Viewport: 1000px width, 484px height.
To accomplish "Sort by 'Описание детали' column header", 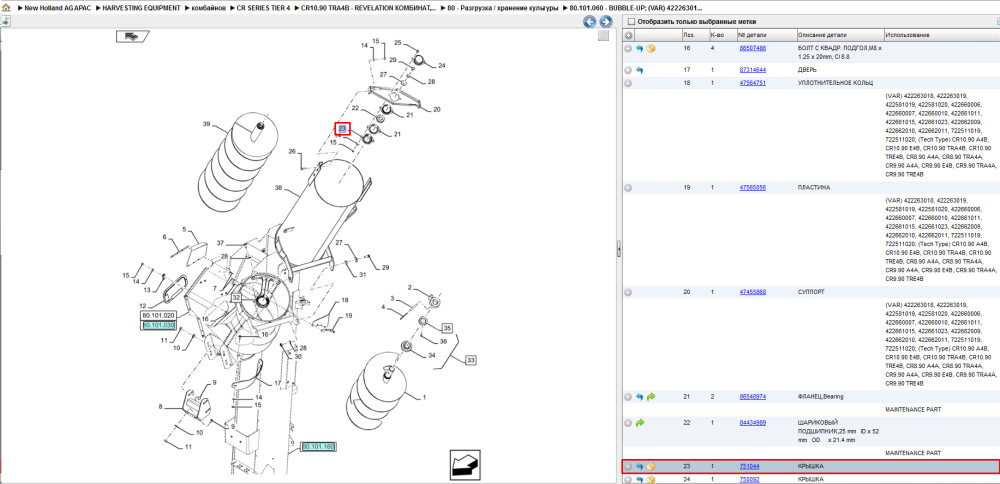I will pyautogui.click(x=823, y=35).
